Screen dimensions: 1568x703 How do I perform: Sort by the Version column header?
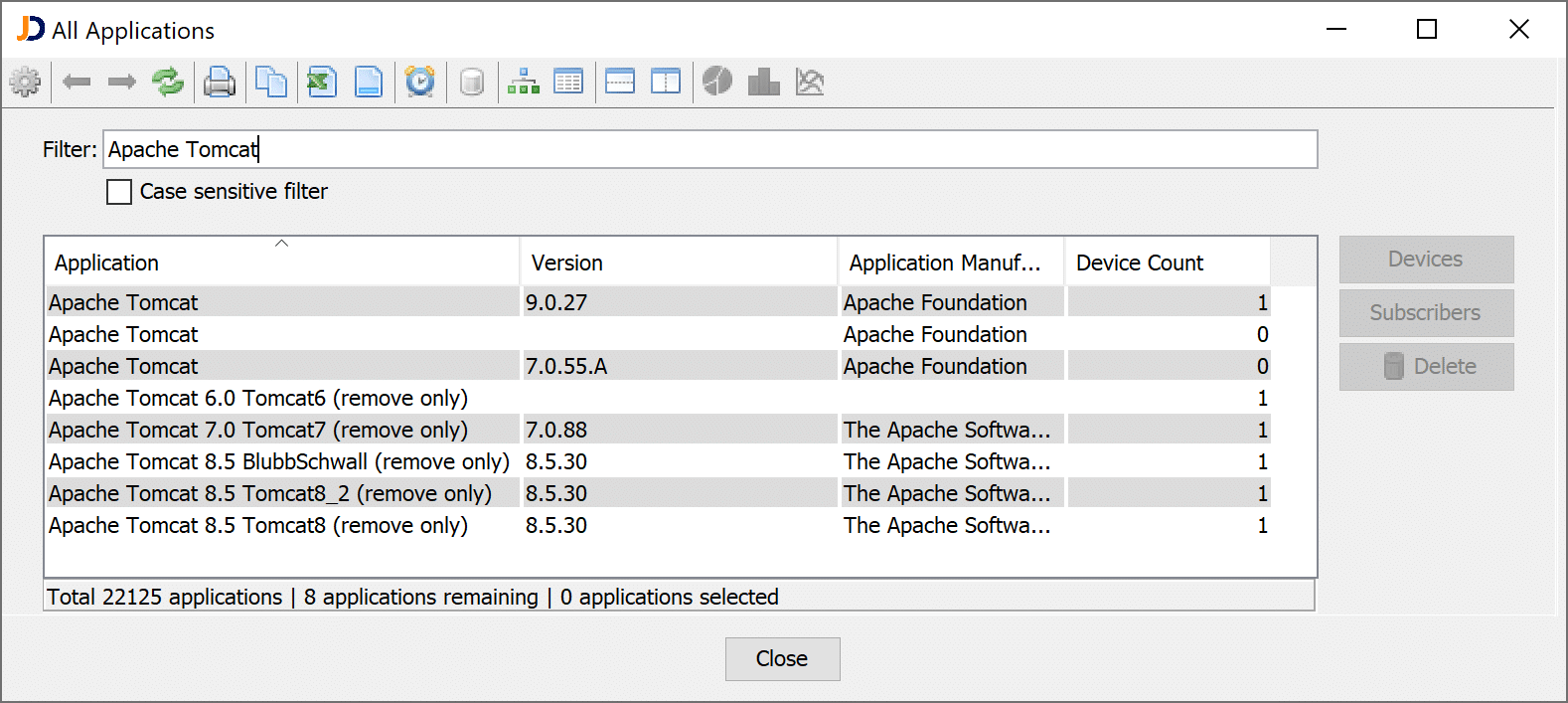coord(679,263)
